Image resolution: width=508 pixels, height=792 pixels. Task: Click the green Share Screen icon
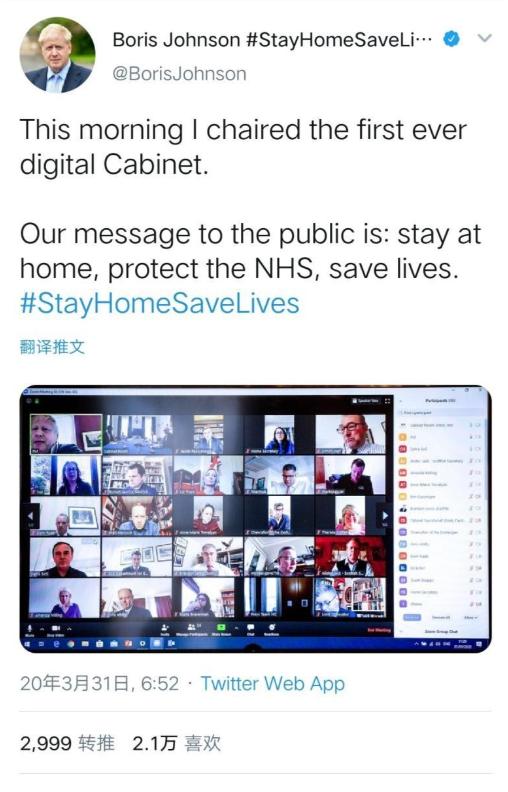click(x=221, y=628)
